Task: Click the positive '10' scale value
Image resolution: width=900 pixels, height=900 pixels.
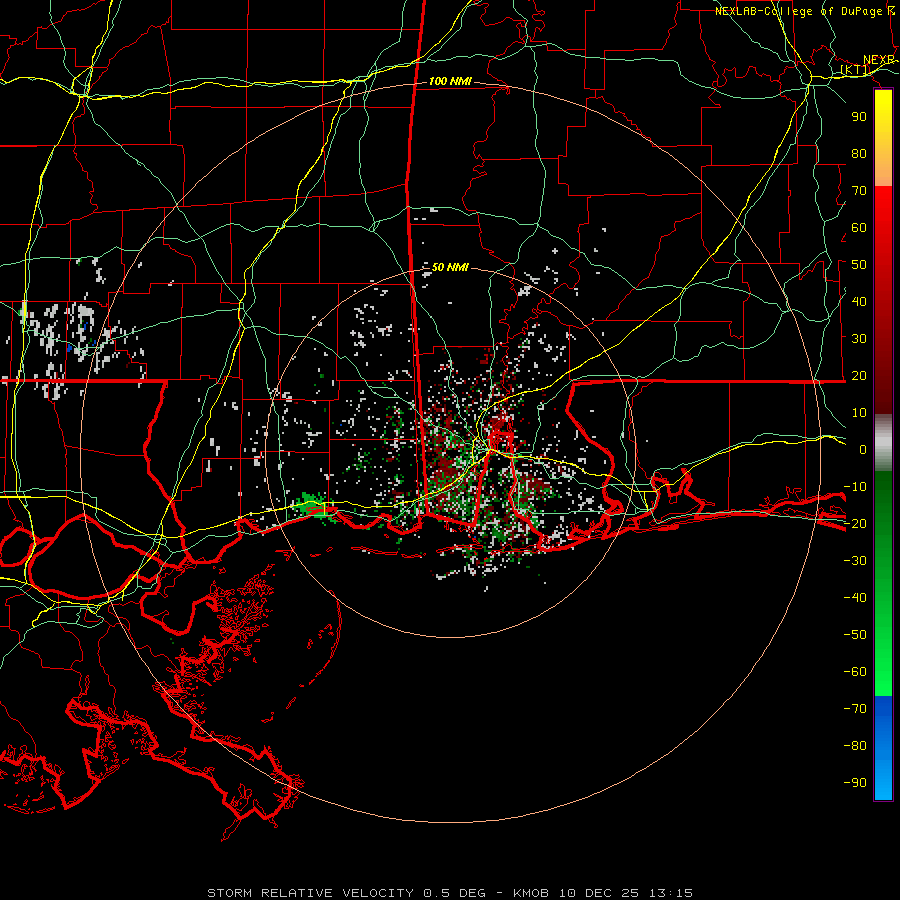Action: tap(859, 413)
